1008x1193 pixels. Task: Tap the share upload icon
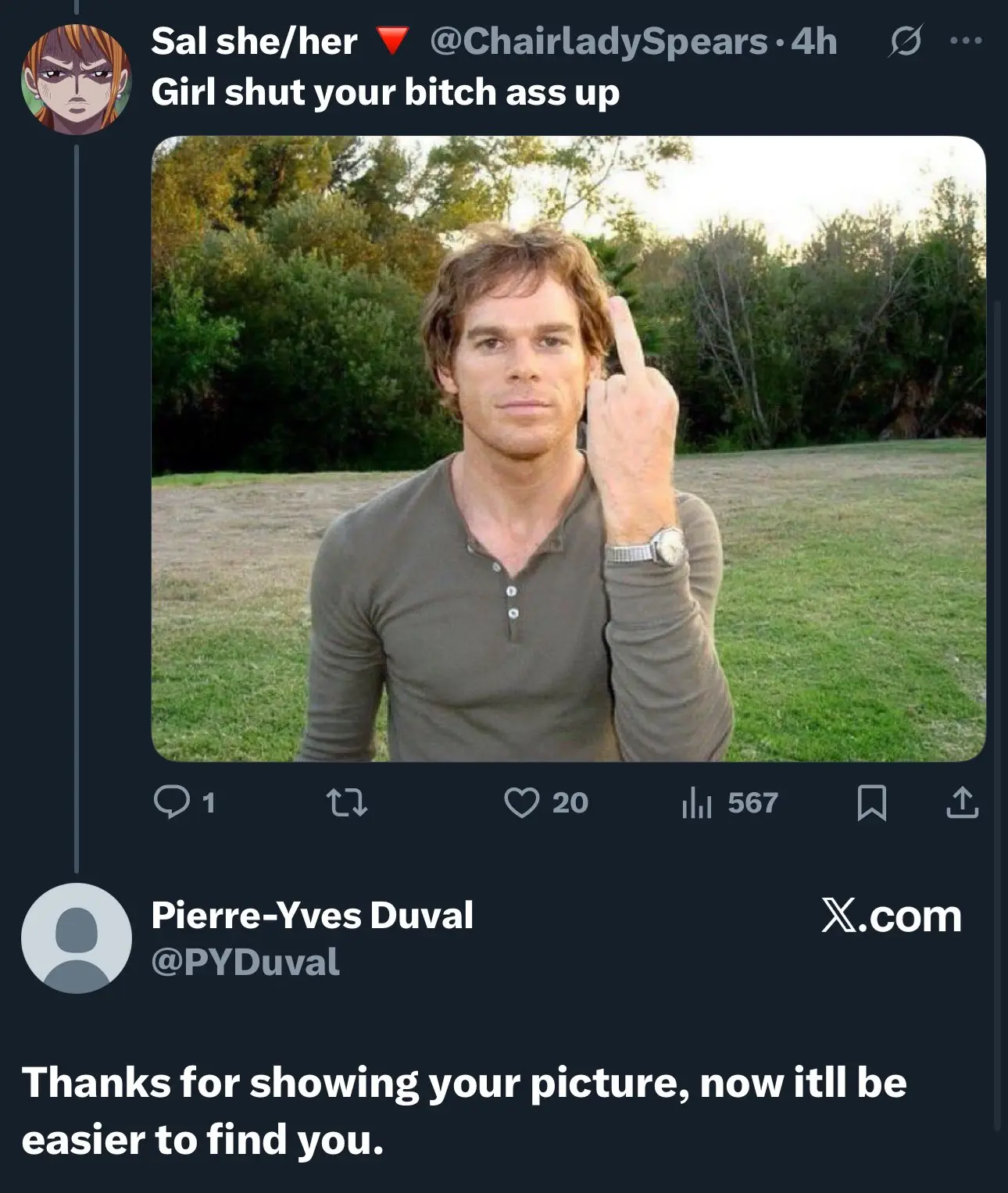(962, 802)
